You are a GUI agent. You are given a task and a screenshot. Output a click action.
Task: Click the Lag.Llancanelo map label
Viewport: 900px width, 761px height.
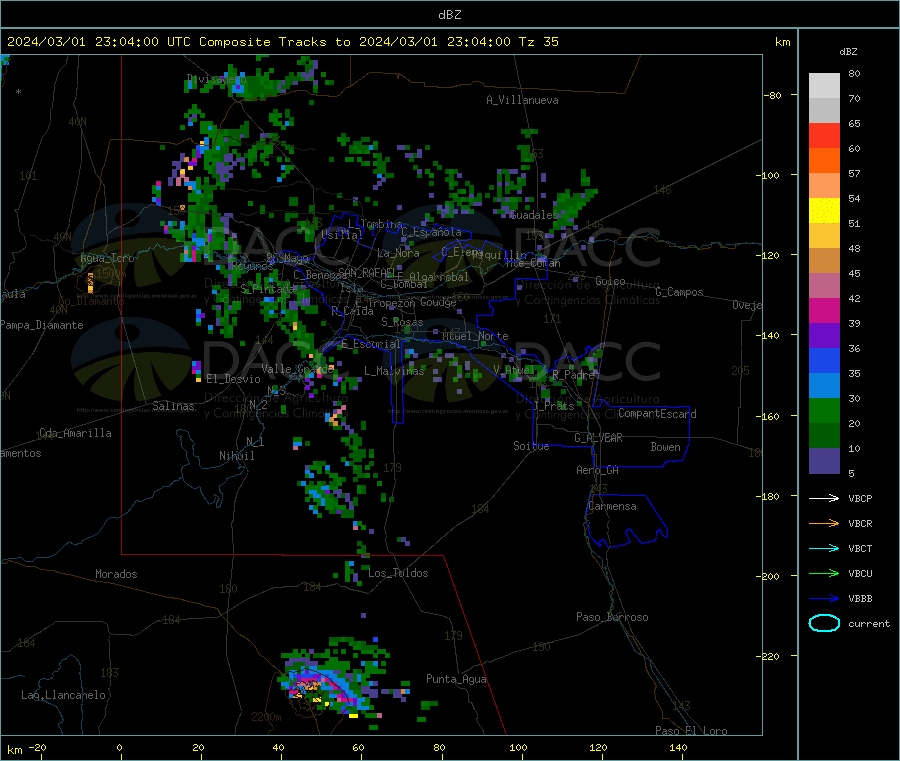click(x=63, y=696)
